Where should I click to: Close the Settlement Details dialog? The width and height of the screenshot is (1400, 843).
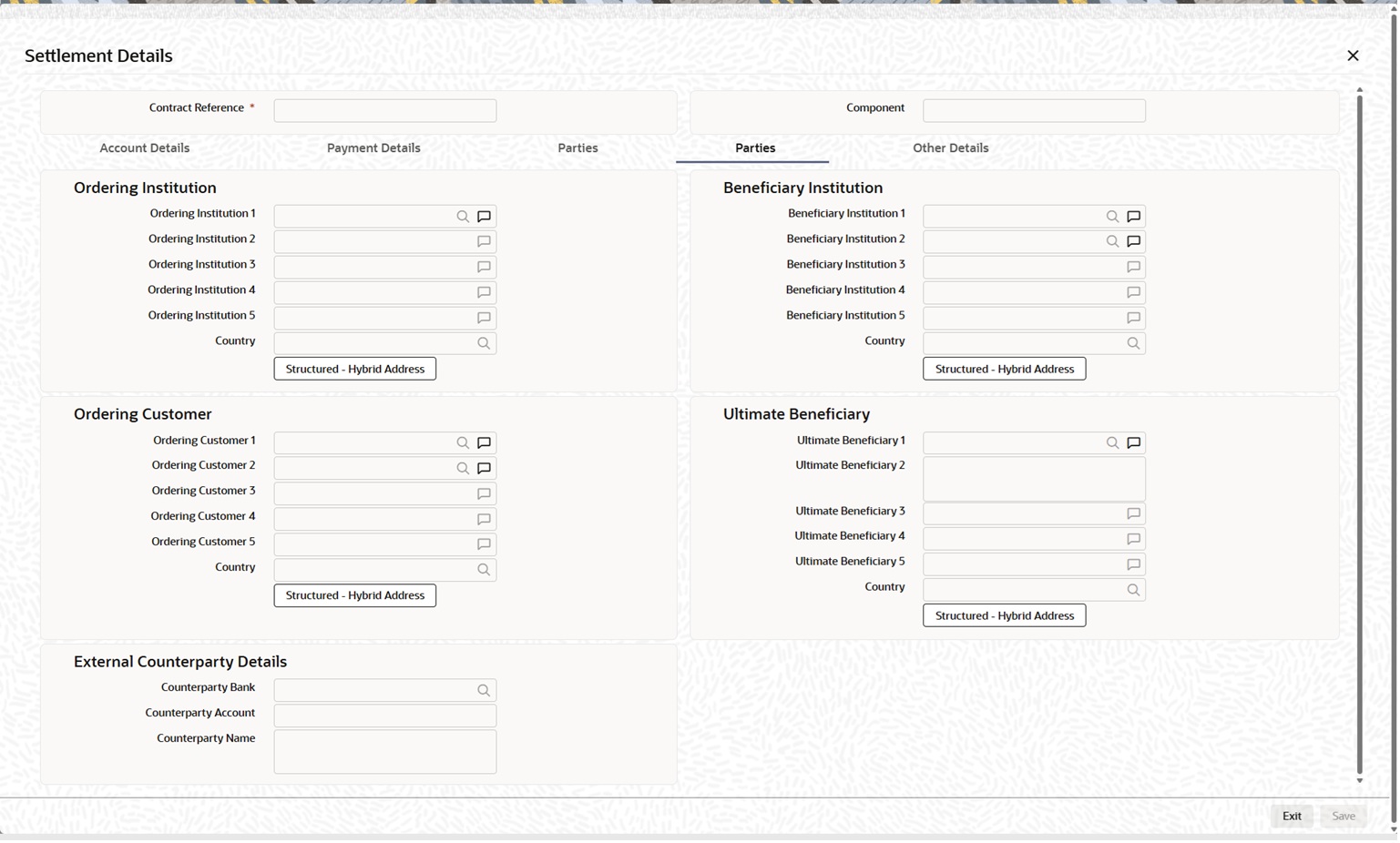[x=1353, y=56]
